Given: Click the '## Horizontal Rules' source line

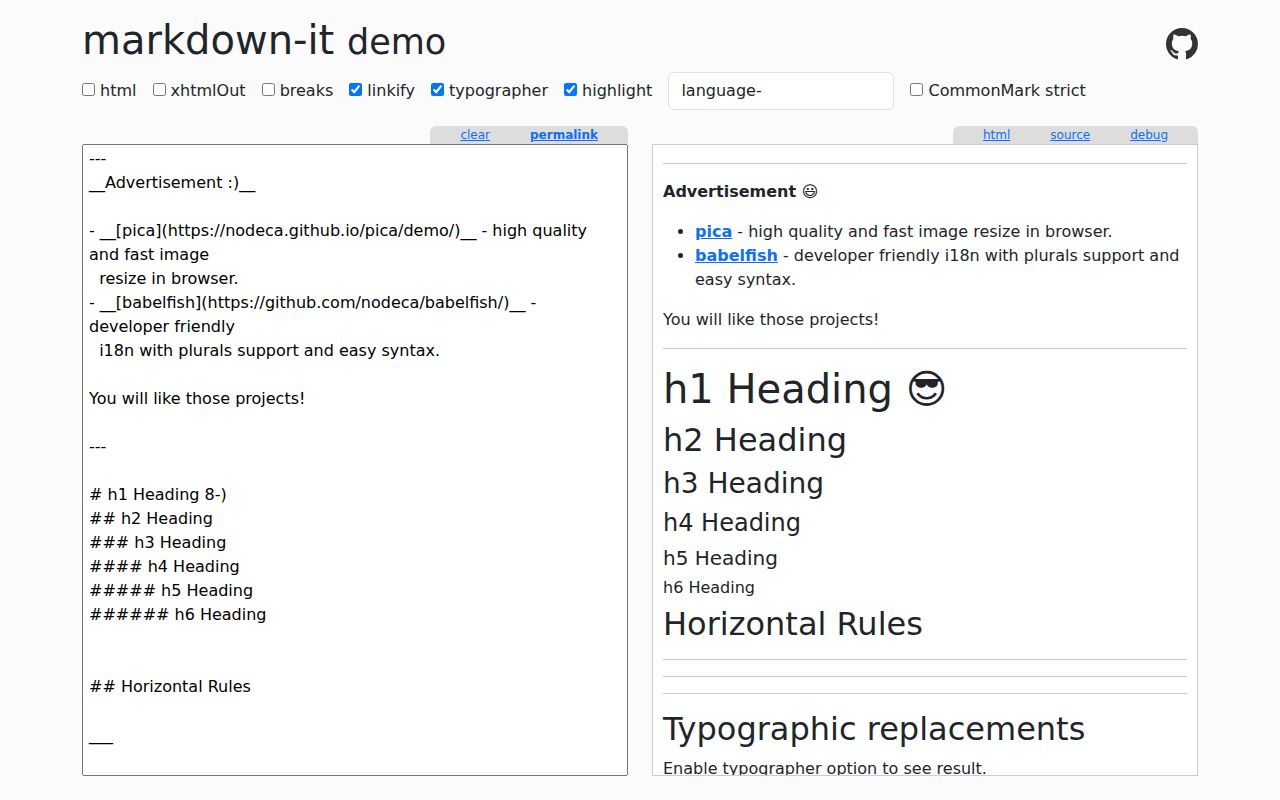Looking at the screenshot, I should (170, 686).
